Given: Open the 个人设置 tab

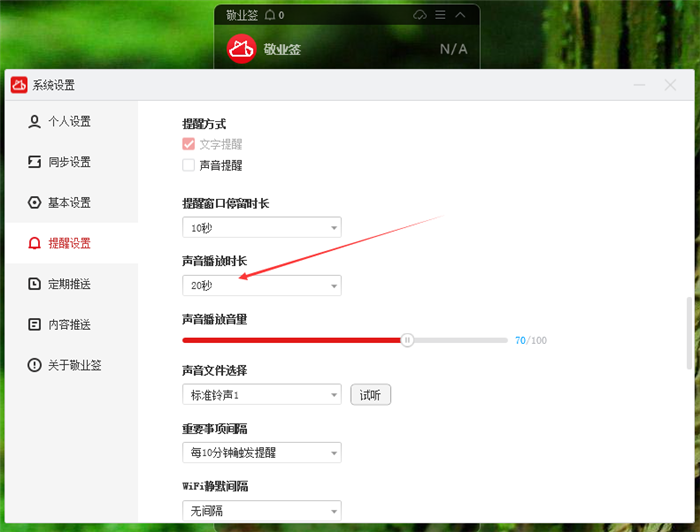Looking at the screenshot, I should coord(72,121).
